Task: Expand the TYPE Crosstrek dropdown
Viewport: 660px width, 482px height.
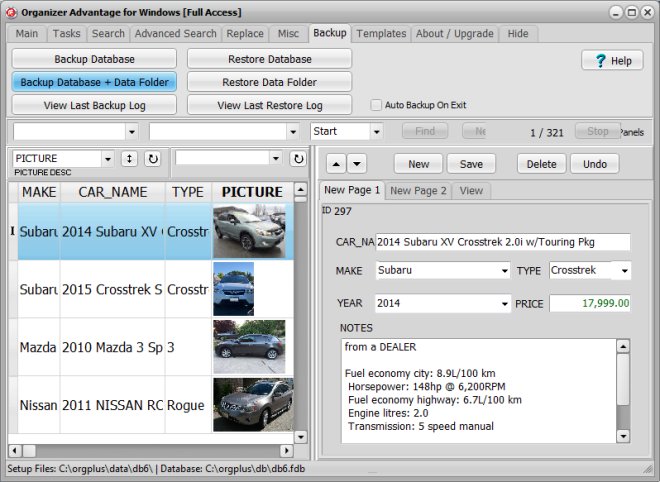Action: [625, 270]
